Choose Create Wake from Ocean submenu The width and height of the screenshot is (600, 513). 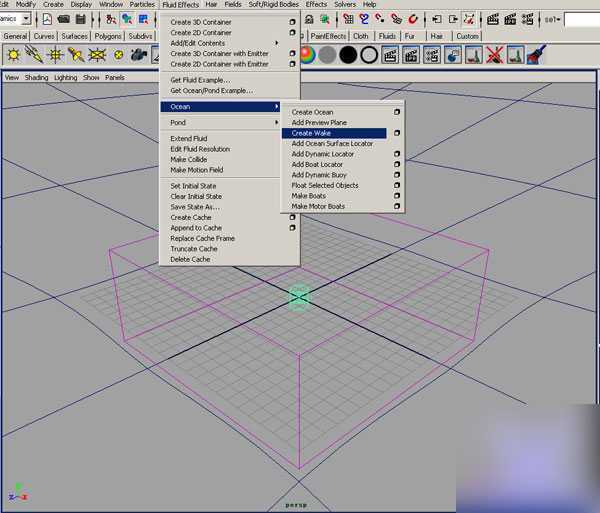point(334,133)
